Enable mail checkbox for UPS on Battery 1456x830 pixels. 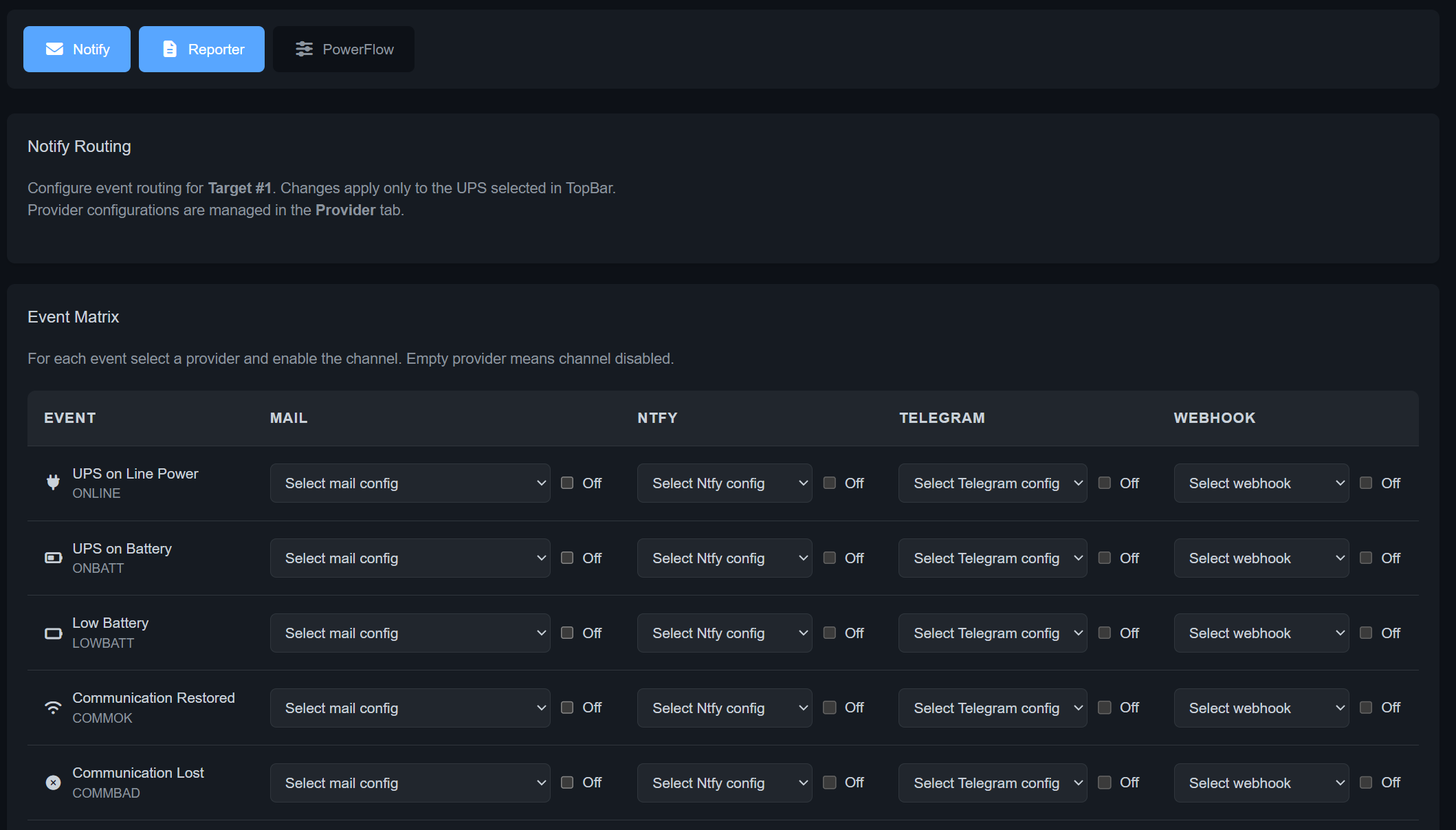(x=567, y=558)
